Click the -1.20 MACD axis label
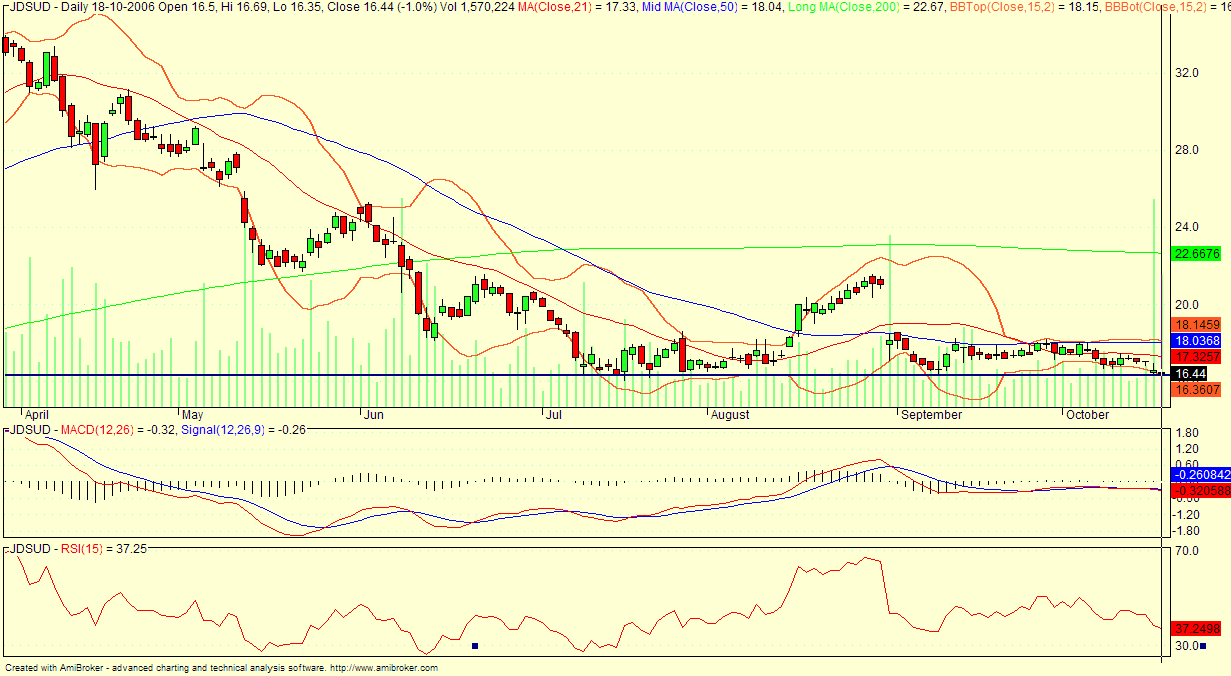Screen dimensions: 1231x676 pos(1185,513)
